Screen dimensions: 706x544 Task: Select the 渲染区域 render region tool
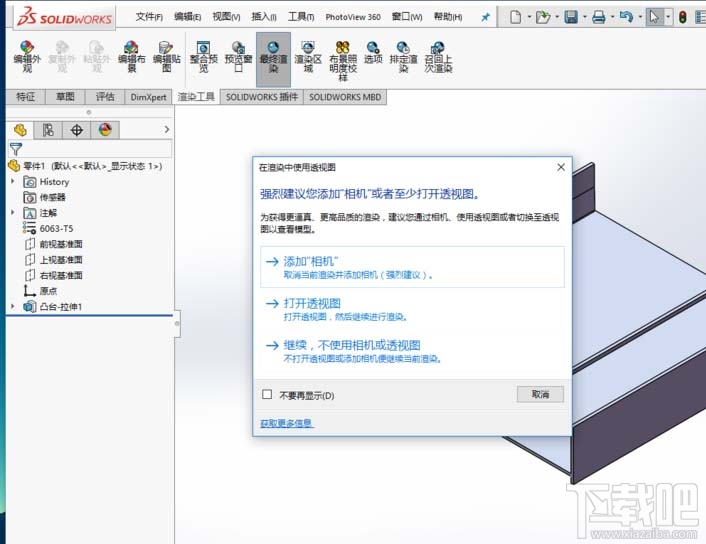click(308, 57)
